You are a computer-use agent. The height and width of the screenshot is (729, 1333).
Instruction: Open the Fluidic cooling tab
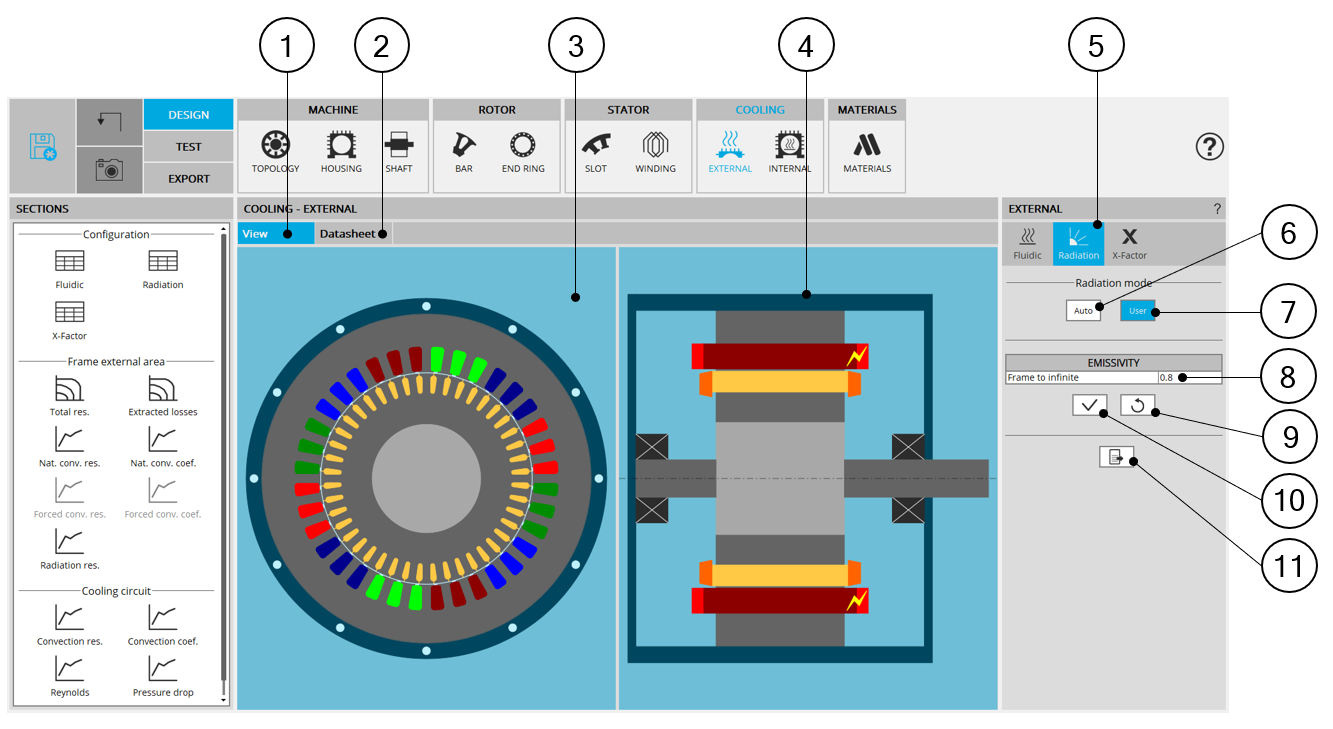point(1027,243)
